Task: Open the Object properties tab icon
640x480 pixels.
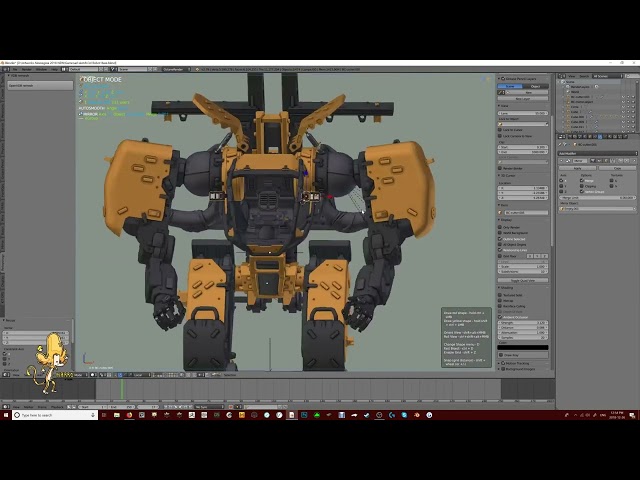Action: click(590, 136)
